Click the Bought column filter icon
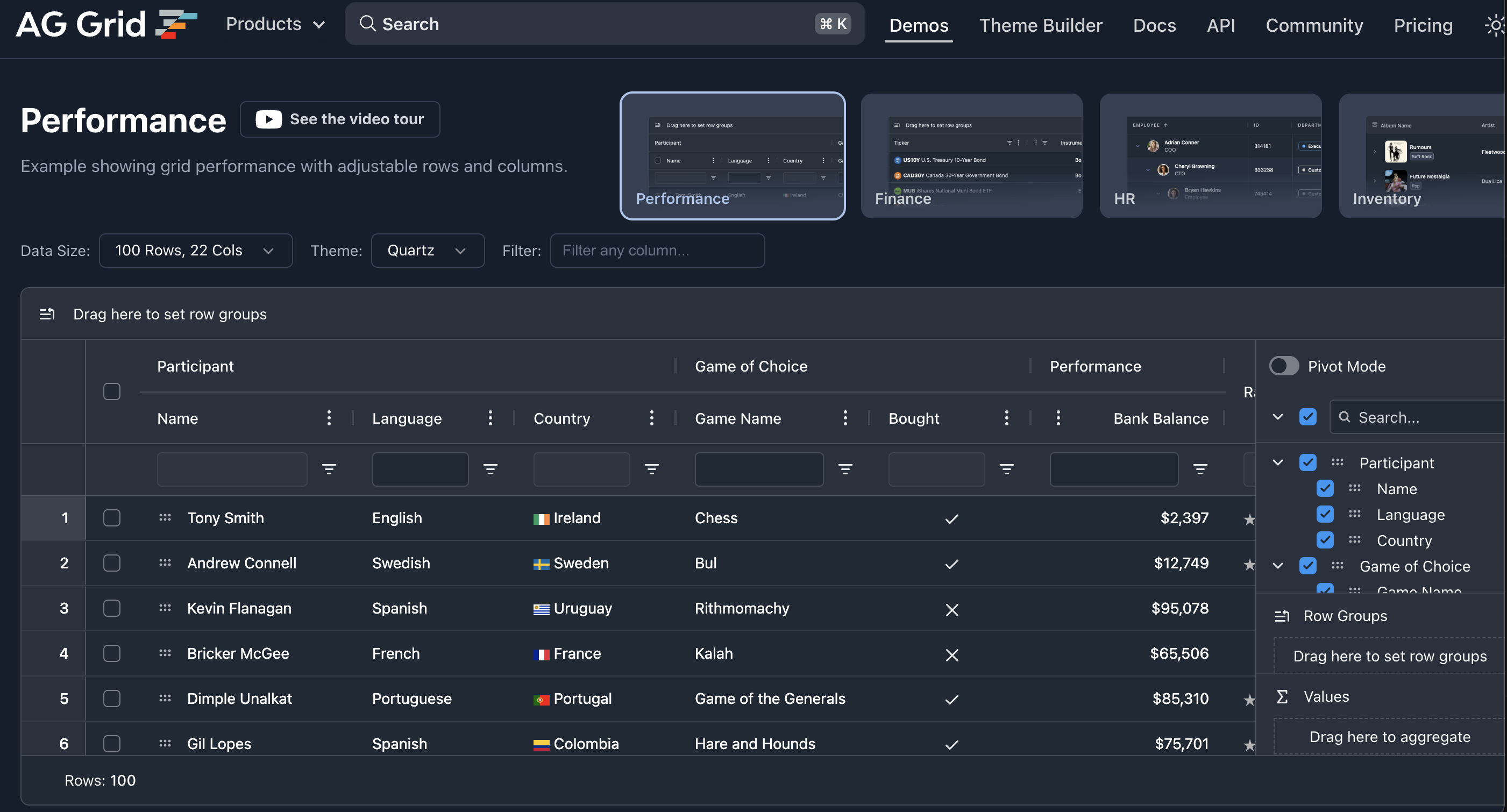The image size is (1507, 812). (x=1006, y=468)
